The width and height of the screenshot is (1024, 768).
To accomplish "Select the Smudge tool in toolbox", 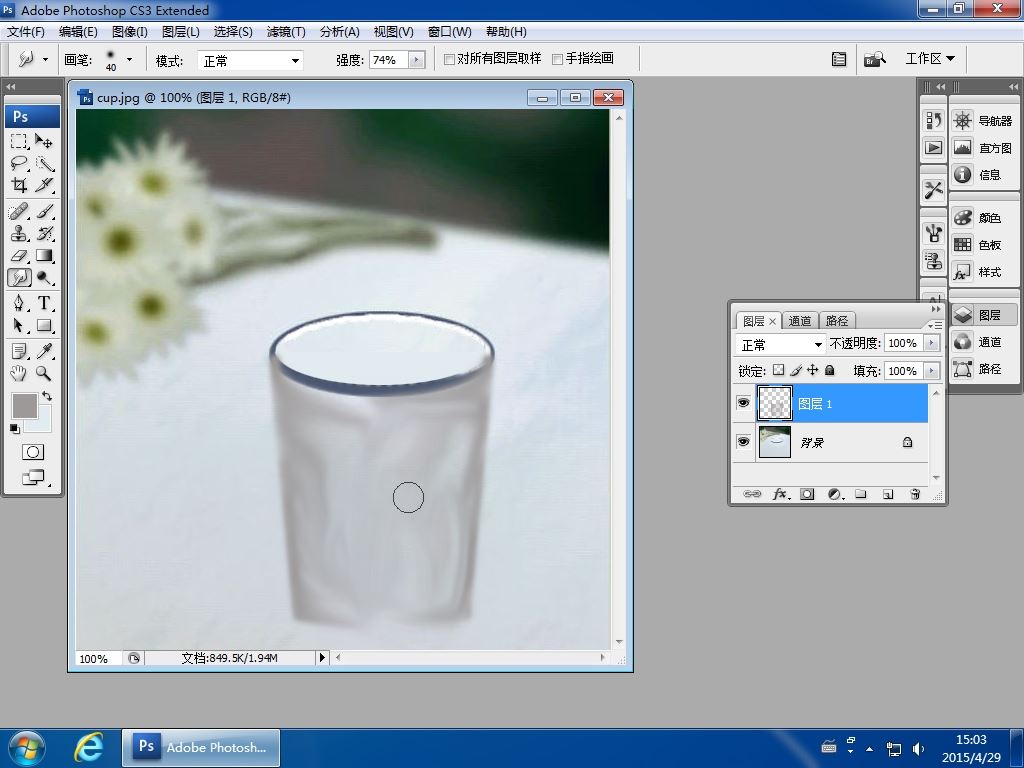I will click(19, 278).
